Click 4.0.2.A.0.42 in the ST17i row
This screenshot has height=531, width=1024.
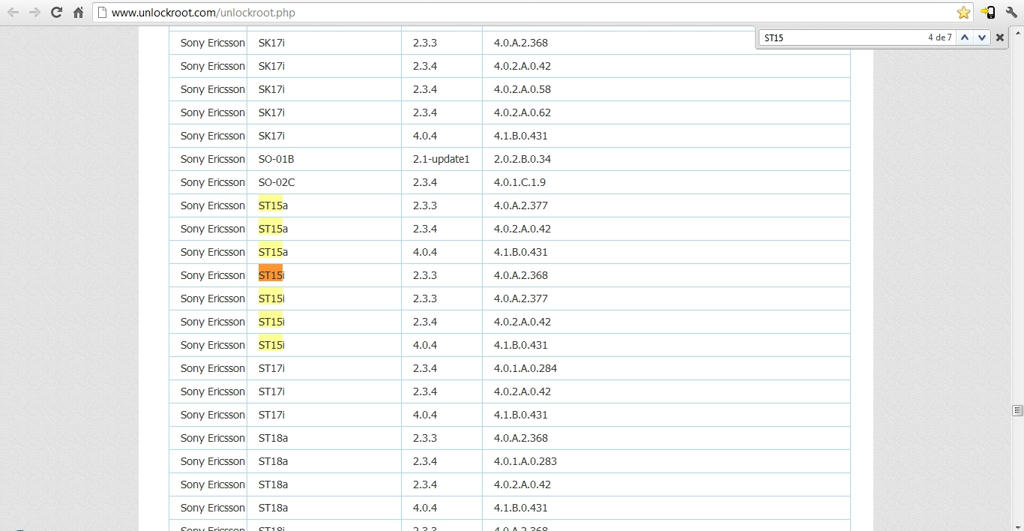pos(522,392)
